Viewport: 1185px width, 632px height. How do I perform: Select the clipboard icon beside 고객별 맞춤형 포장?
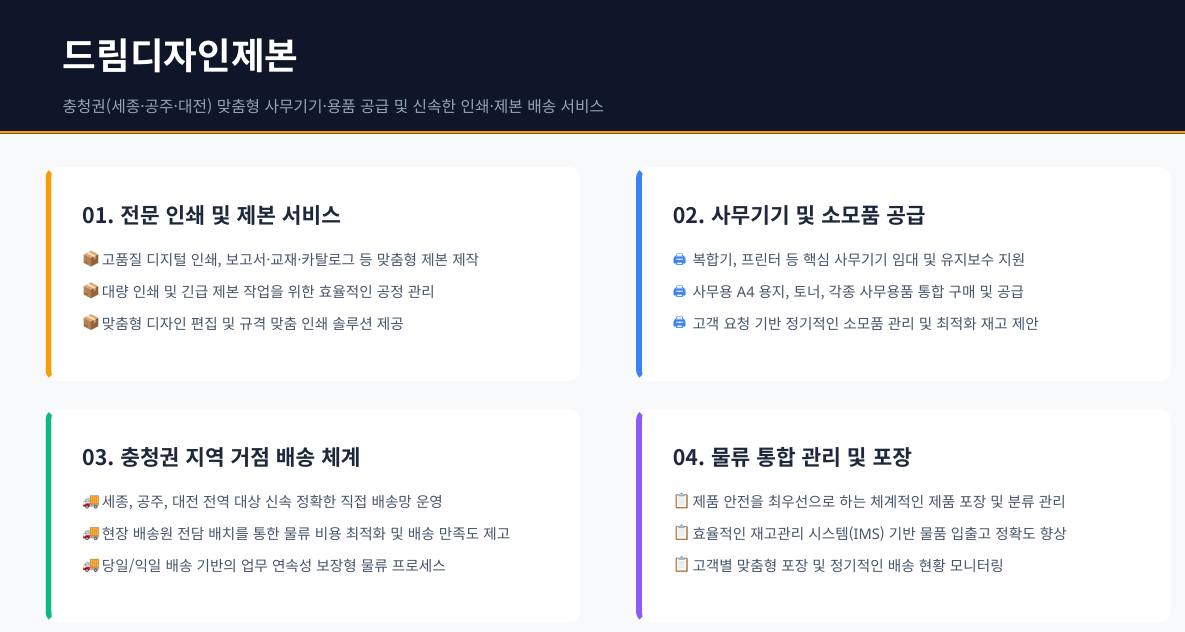(x=681, y=564)
